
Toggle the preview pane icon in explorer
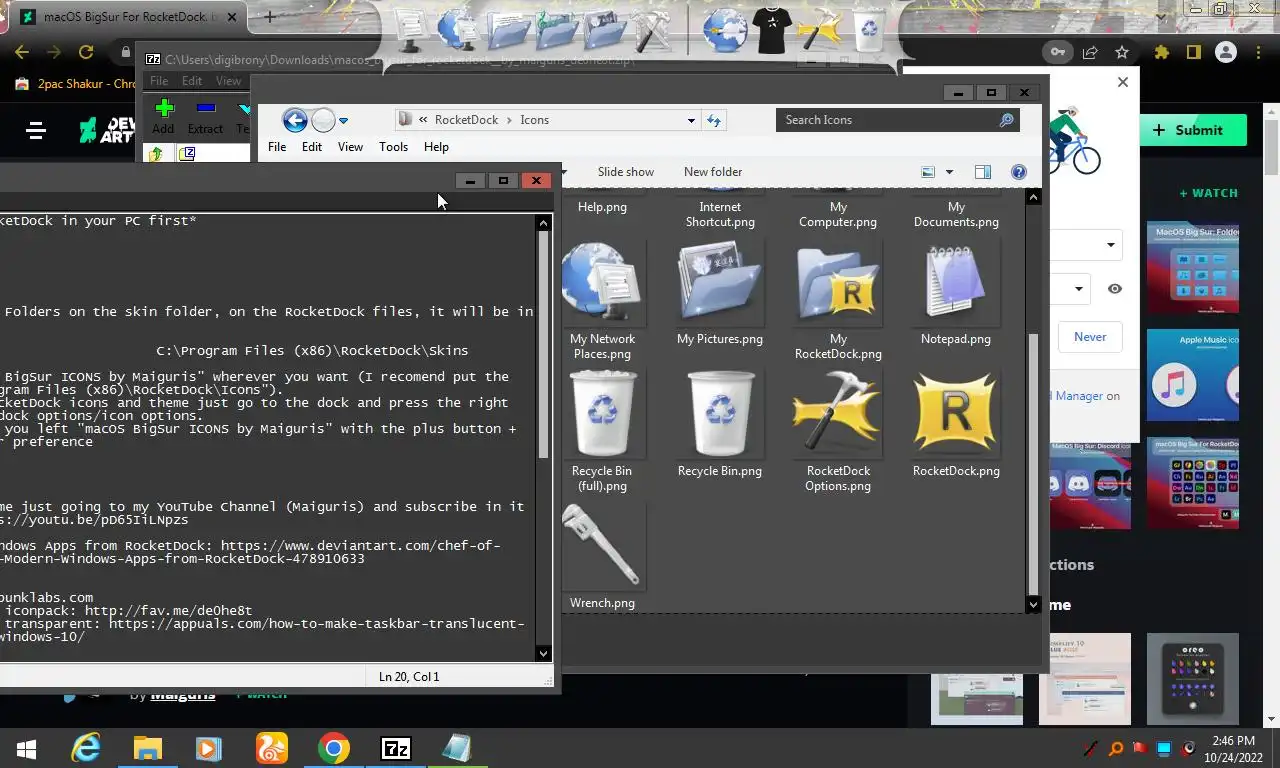pos(983,172)
